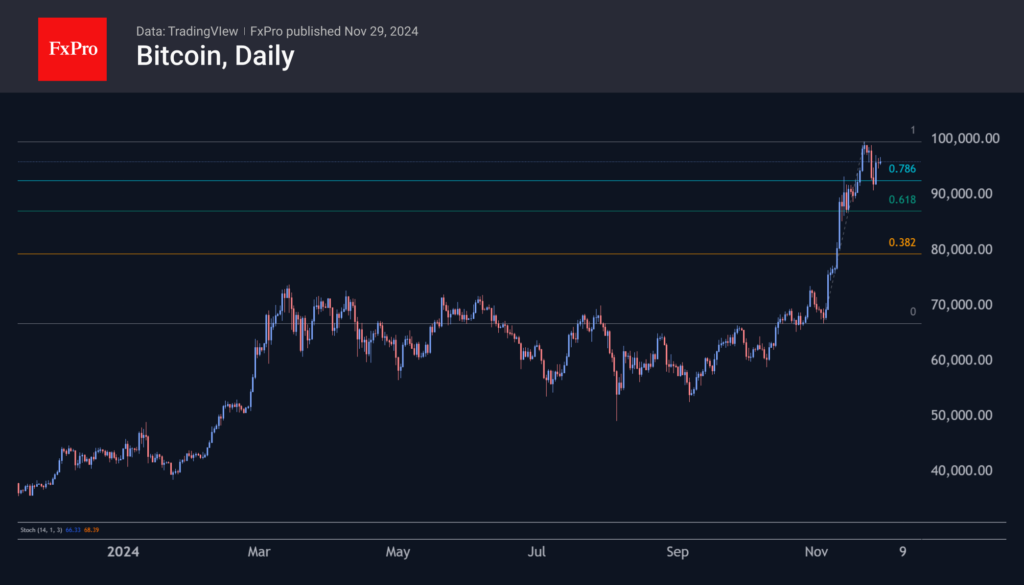The image size is (1024, 585).
Task: Click the red FxPro logo
Action: pyautogui.click(x=72, y=47)
